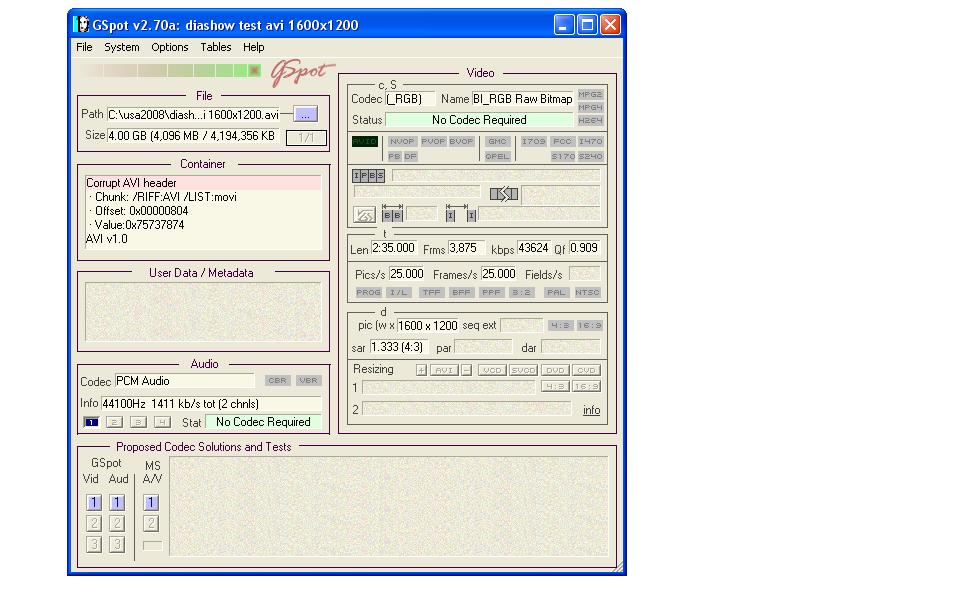Click the colored progress bar at top
This screenshot has width=960, height=600.
170,71
